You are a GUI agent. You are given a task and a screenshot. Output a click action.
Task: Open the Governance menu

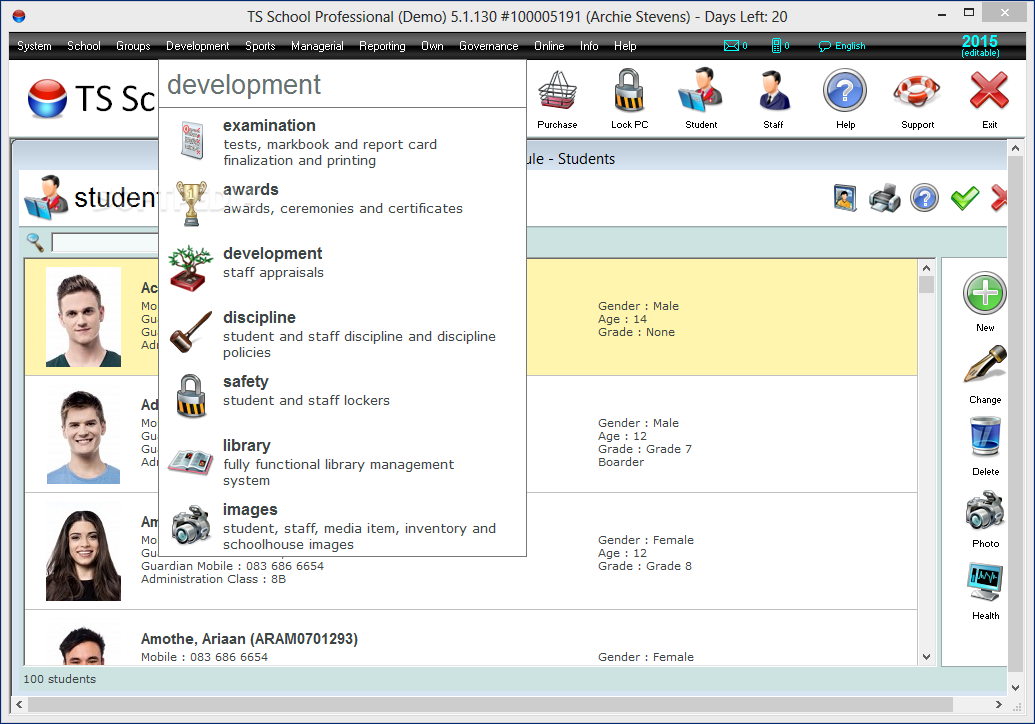coord(488,46)
